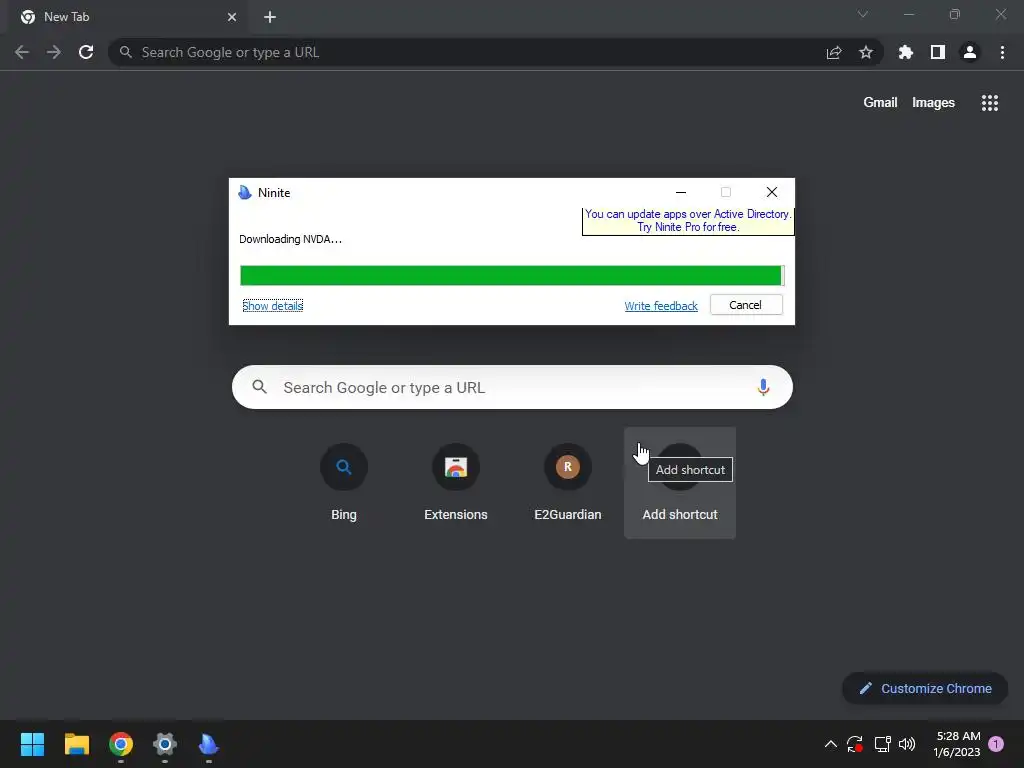Open Chrome three-dot menu
Image resolution: width=1024 pixels, height=768 pixels.
click(x=1002, y=52)
